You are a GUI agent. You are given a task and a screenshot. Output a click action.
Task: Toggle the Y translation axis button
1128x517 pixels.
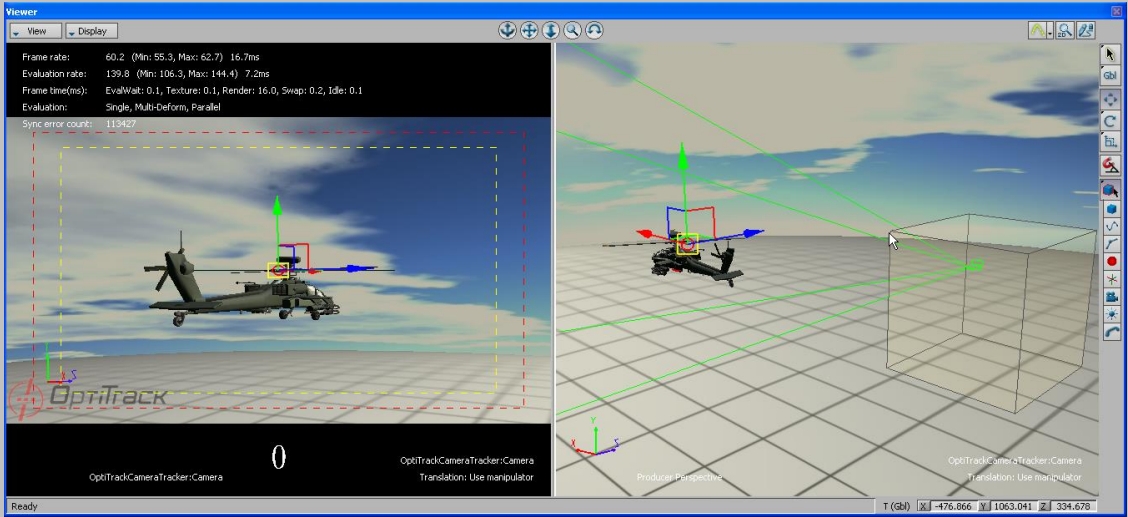pos(983,506)
